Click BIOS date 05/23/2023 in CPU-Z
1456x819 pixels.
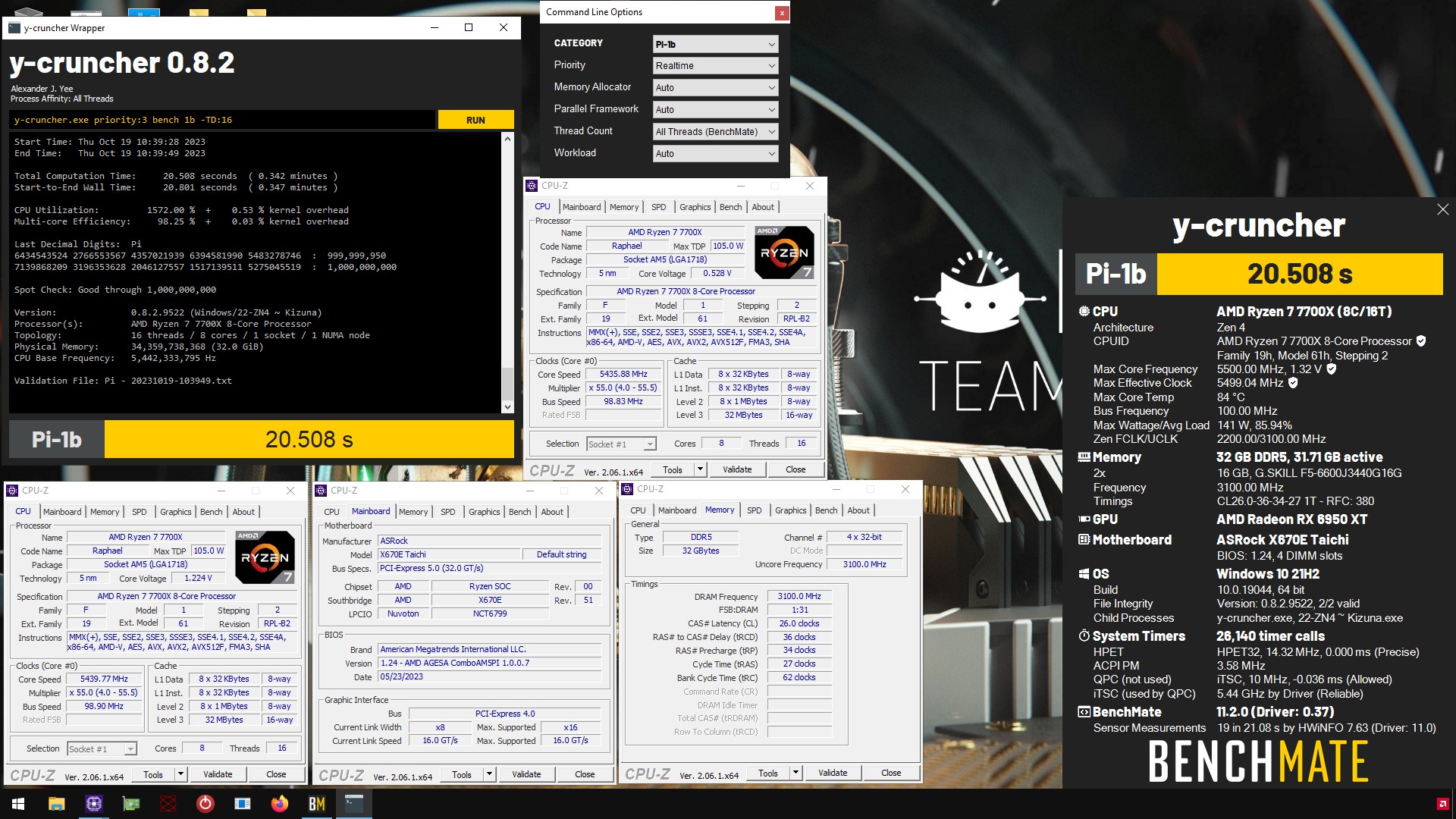pos(490,676)
